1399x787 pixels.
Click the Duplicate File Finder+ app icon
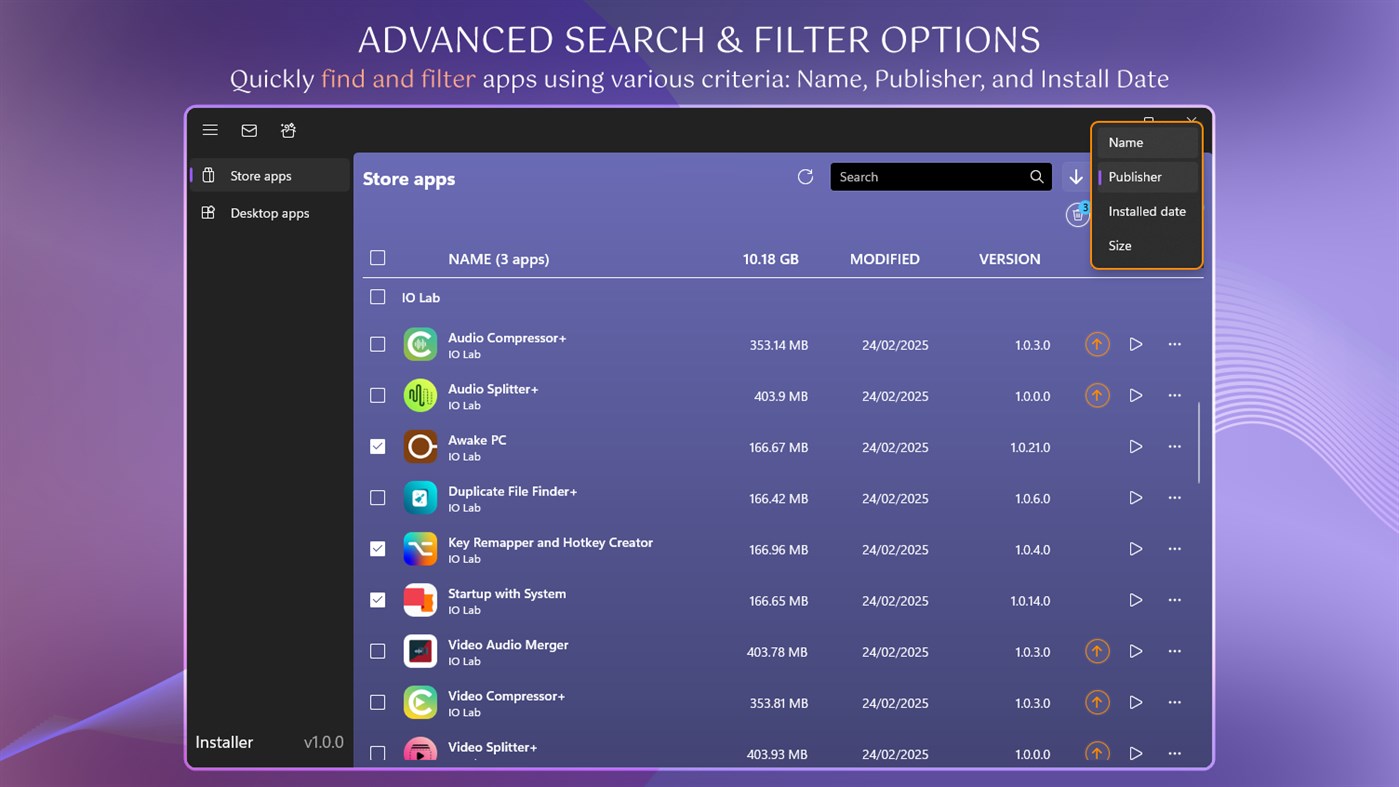coord(420,497)
